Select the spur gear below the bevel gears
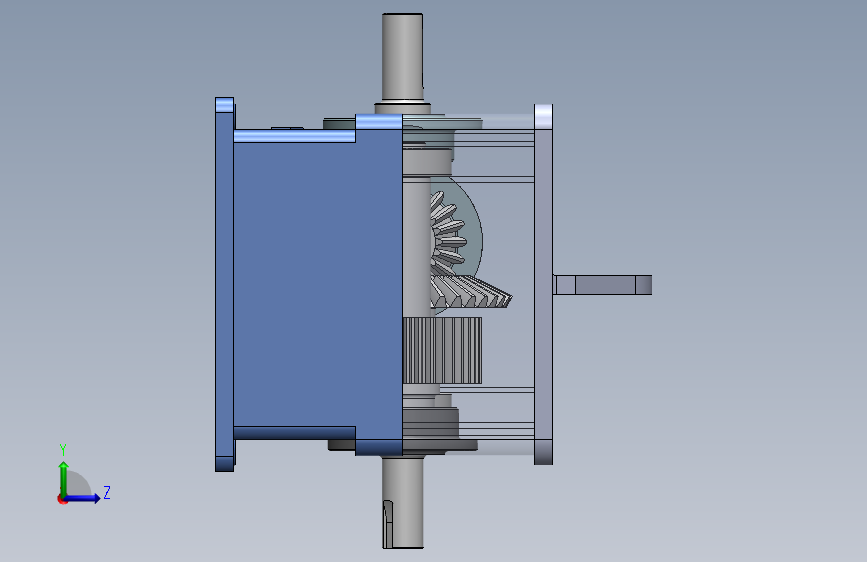 tap(442, 351)
